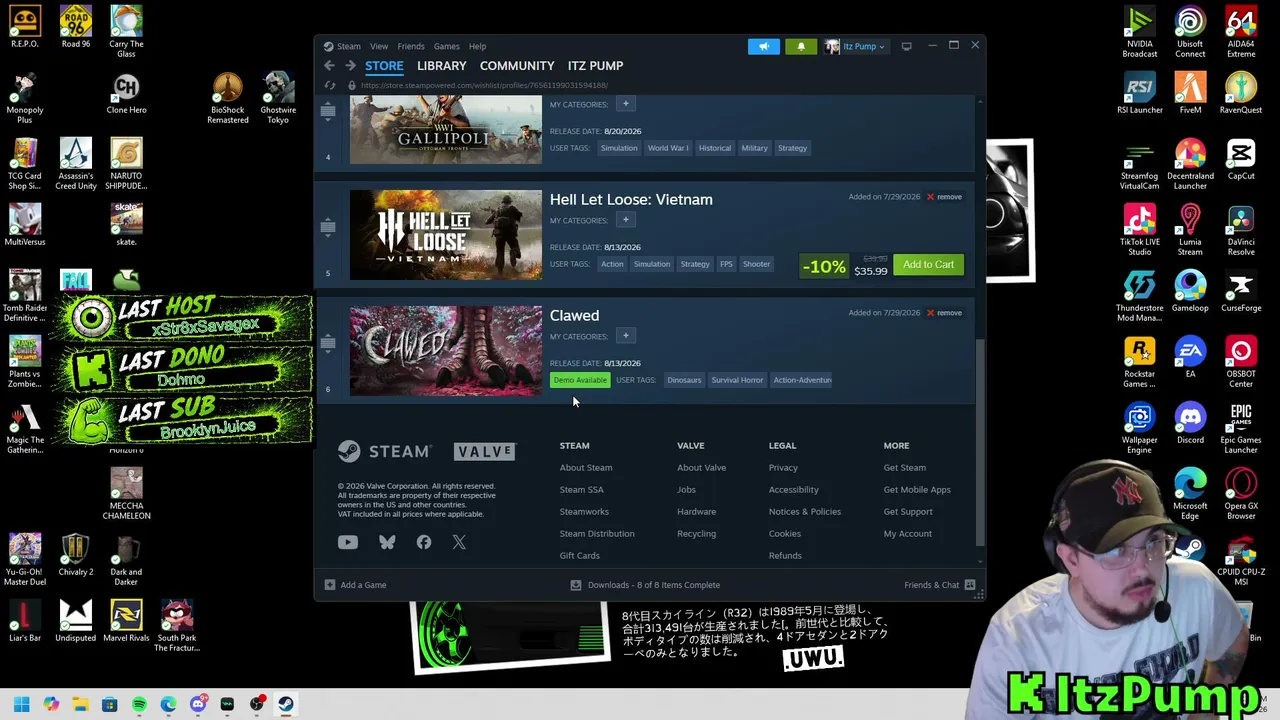Click the lock icon beside the store URL
This screenshot has width=1280, height=720.
pyautogui.click(x=352, y=85)
